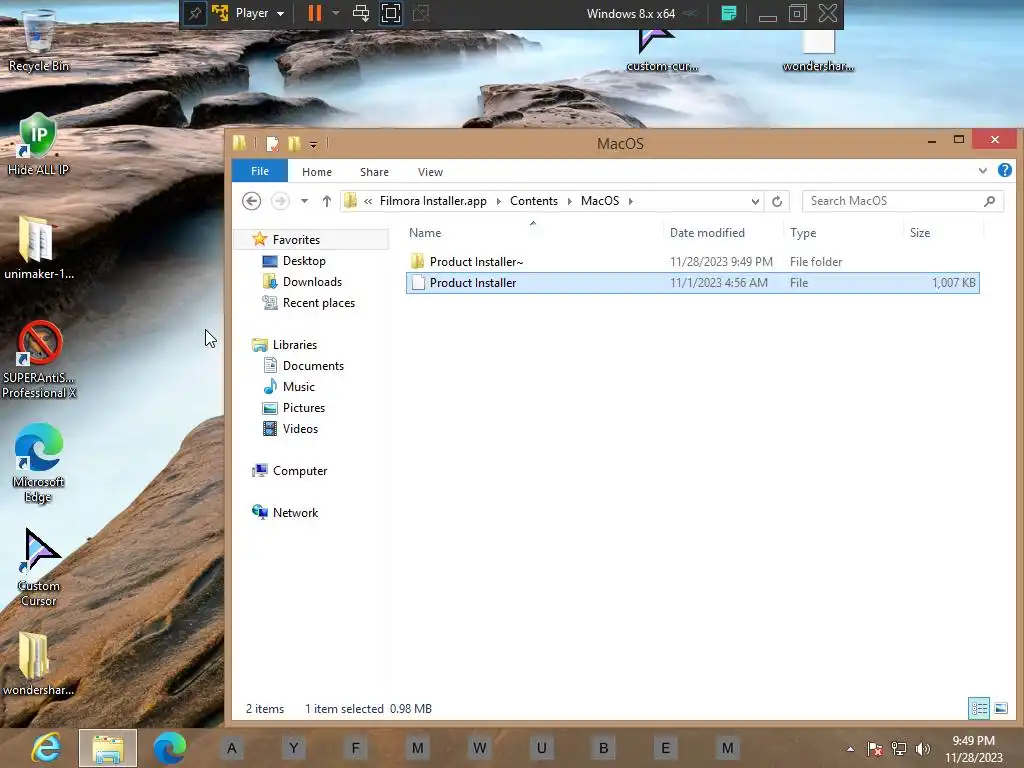The width and height of the screenshot is (1024, 768).
Task: Open the Player menu dropdown
Action: pos(259,14)
